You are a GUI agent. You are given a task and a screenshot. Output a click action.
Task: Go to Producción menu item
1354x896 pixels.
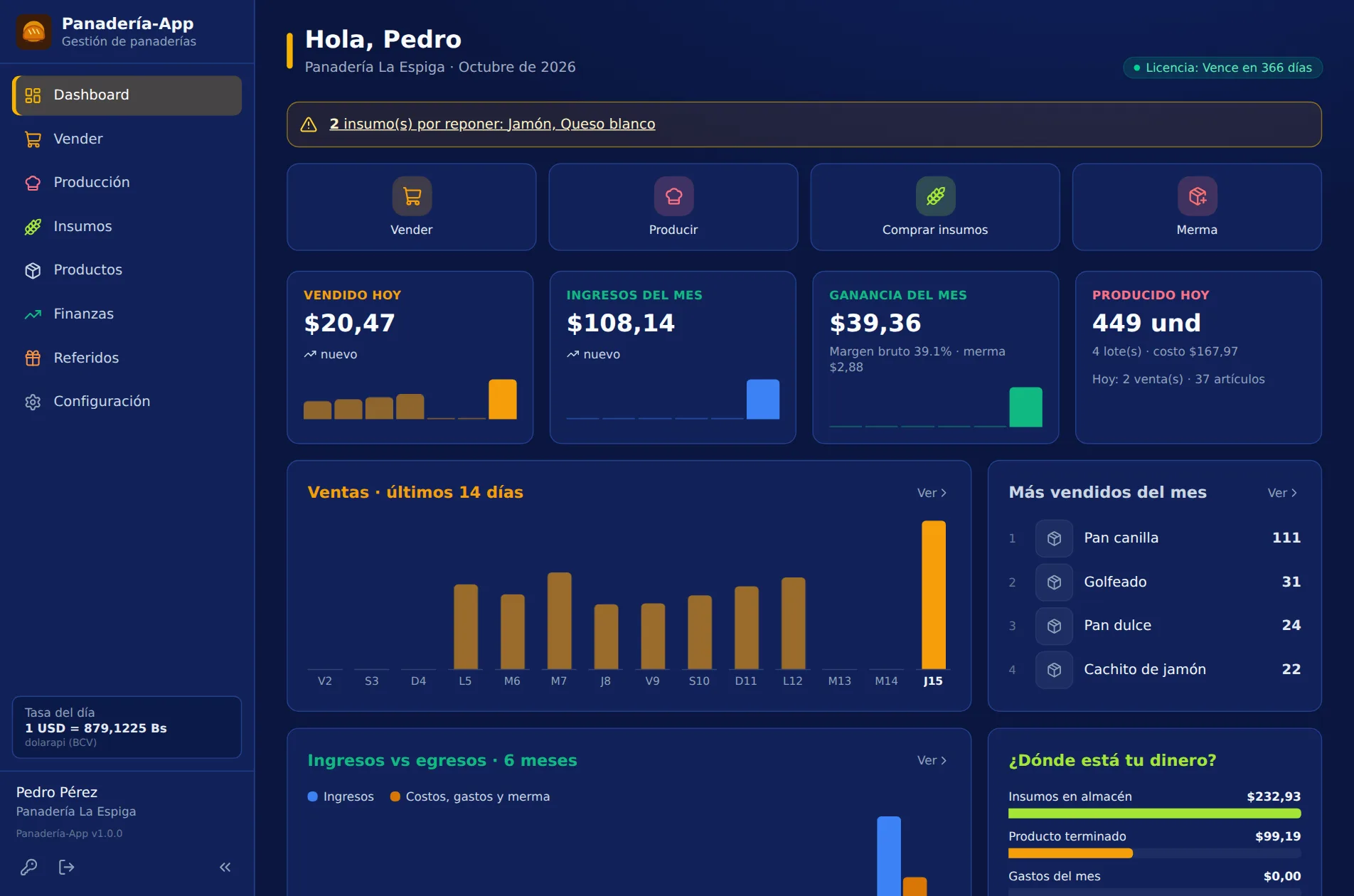click(127, 183)
